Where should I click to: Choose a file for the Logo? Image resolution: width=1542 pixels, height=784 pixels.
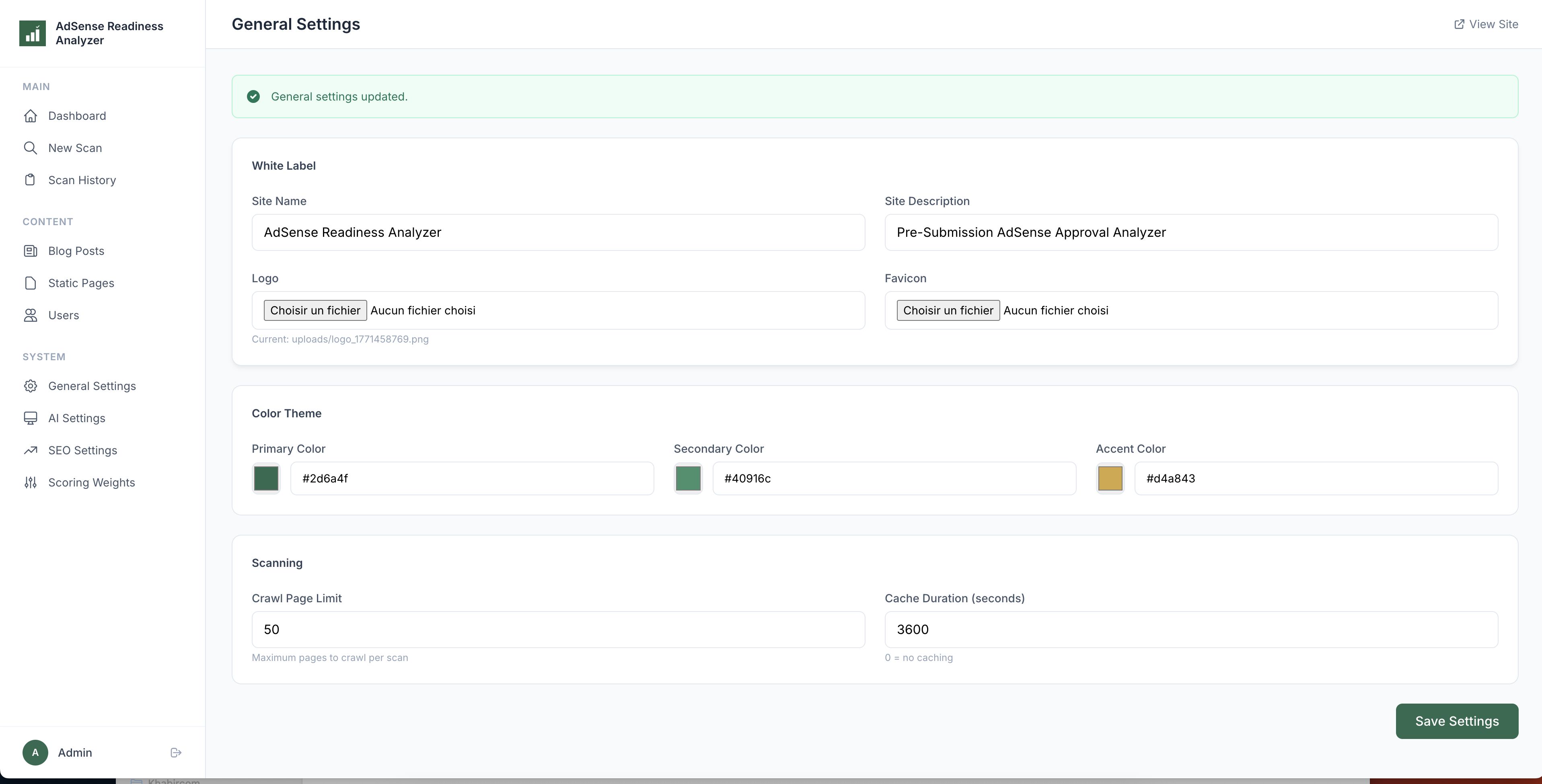[x=315, y=311]
